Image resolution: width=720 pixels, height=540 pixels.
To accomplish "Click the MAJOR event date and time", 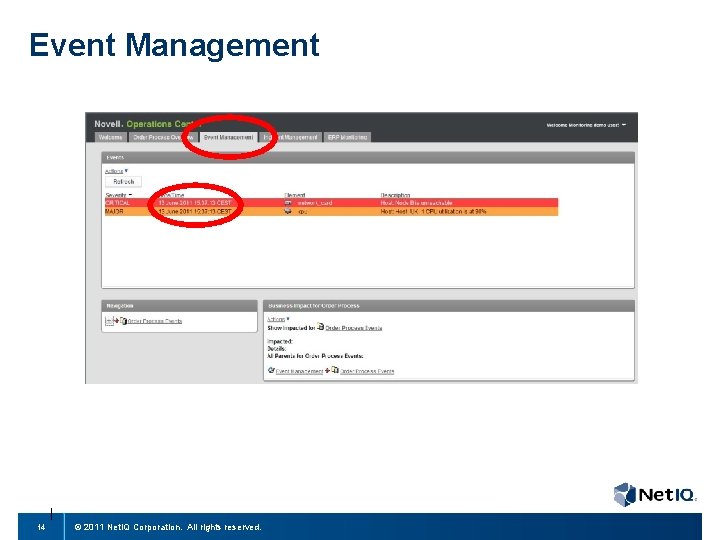I will point(195,212).
